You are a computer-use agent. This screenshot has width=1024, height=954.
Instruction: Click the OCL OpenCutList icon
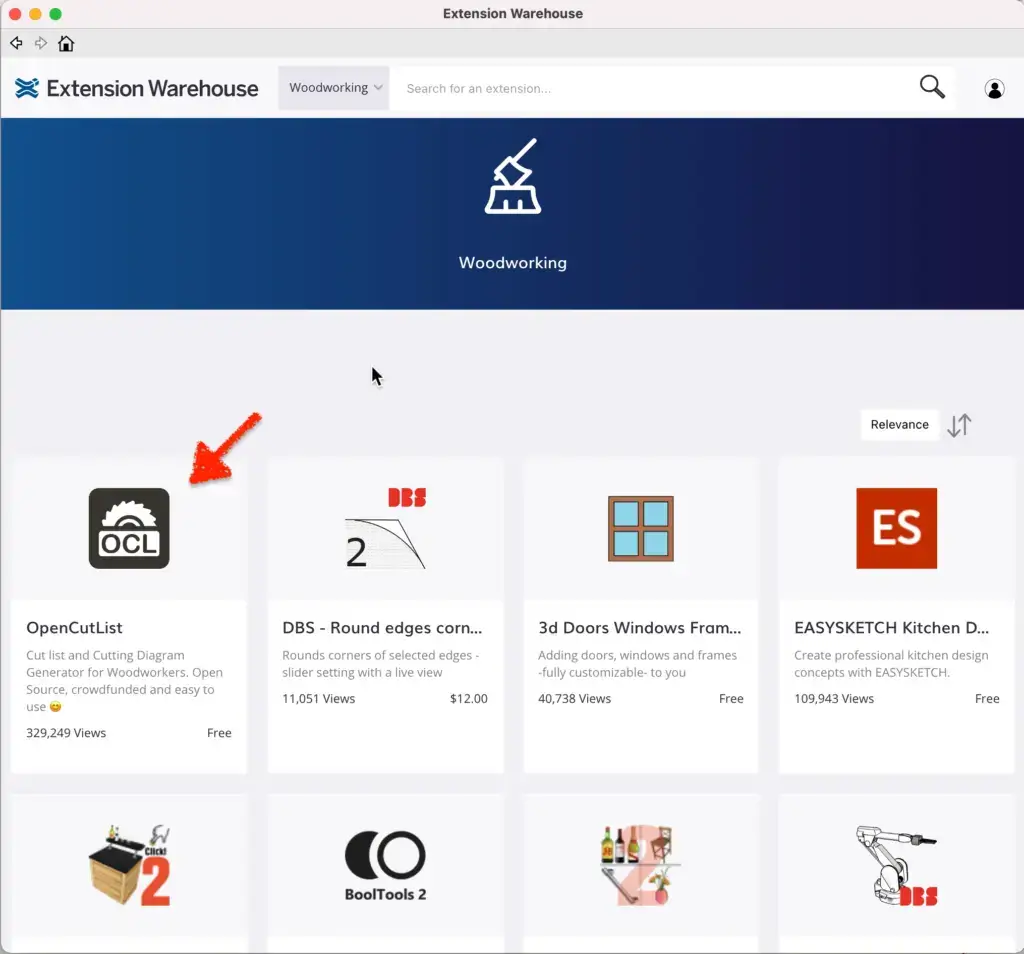129,528
